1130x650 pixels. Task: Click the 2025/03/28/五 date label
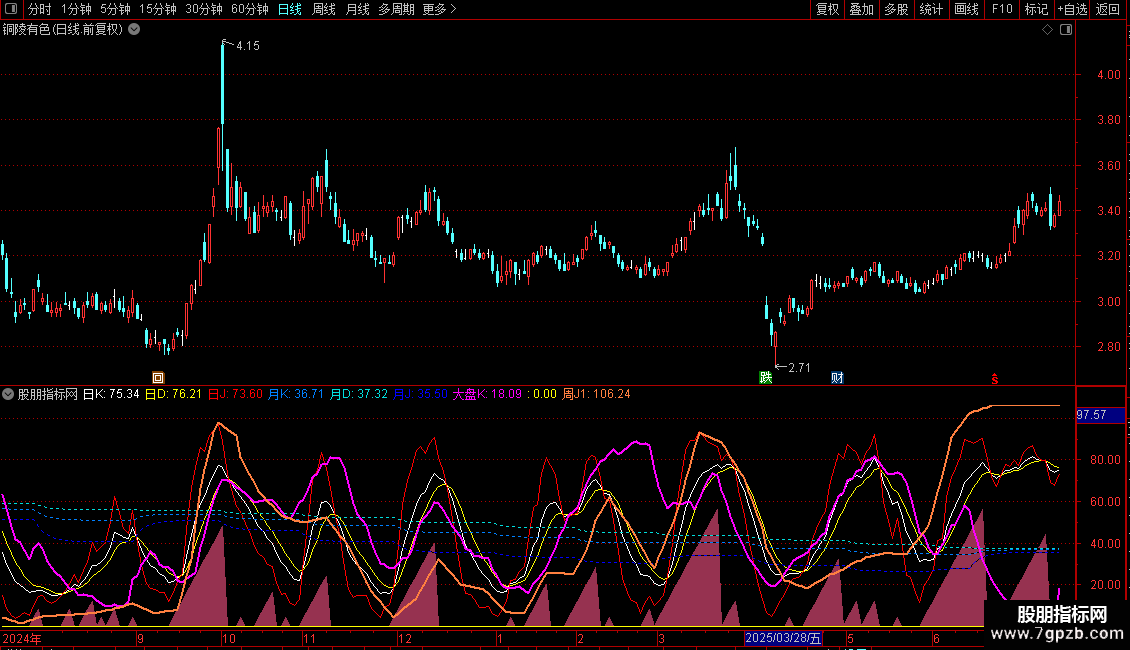(783, 638)
